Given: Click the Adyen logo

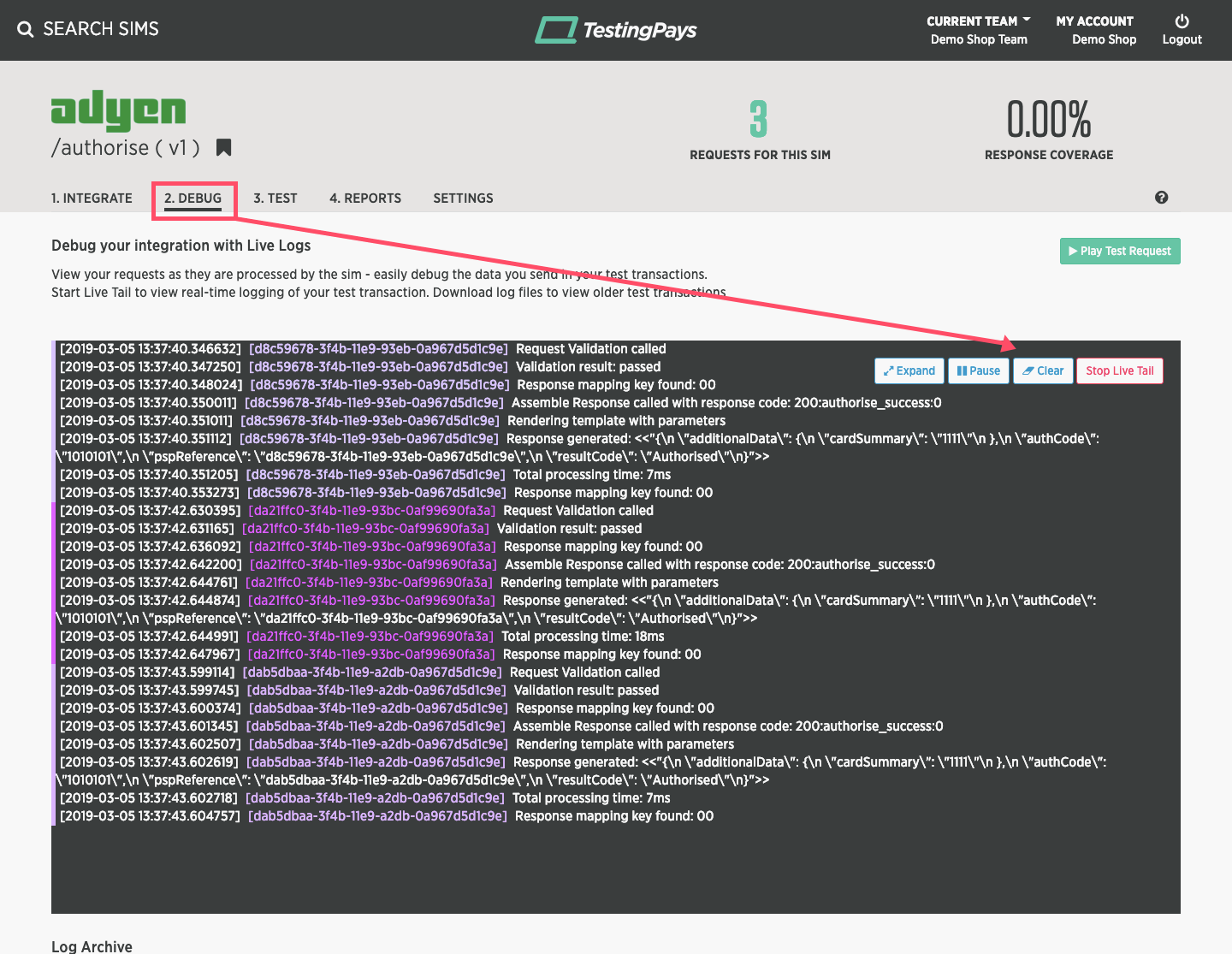Looking at the screenshot, I should [118, 111].
